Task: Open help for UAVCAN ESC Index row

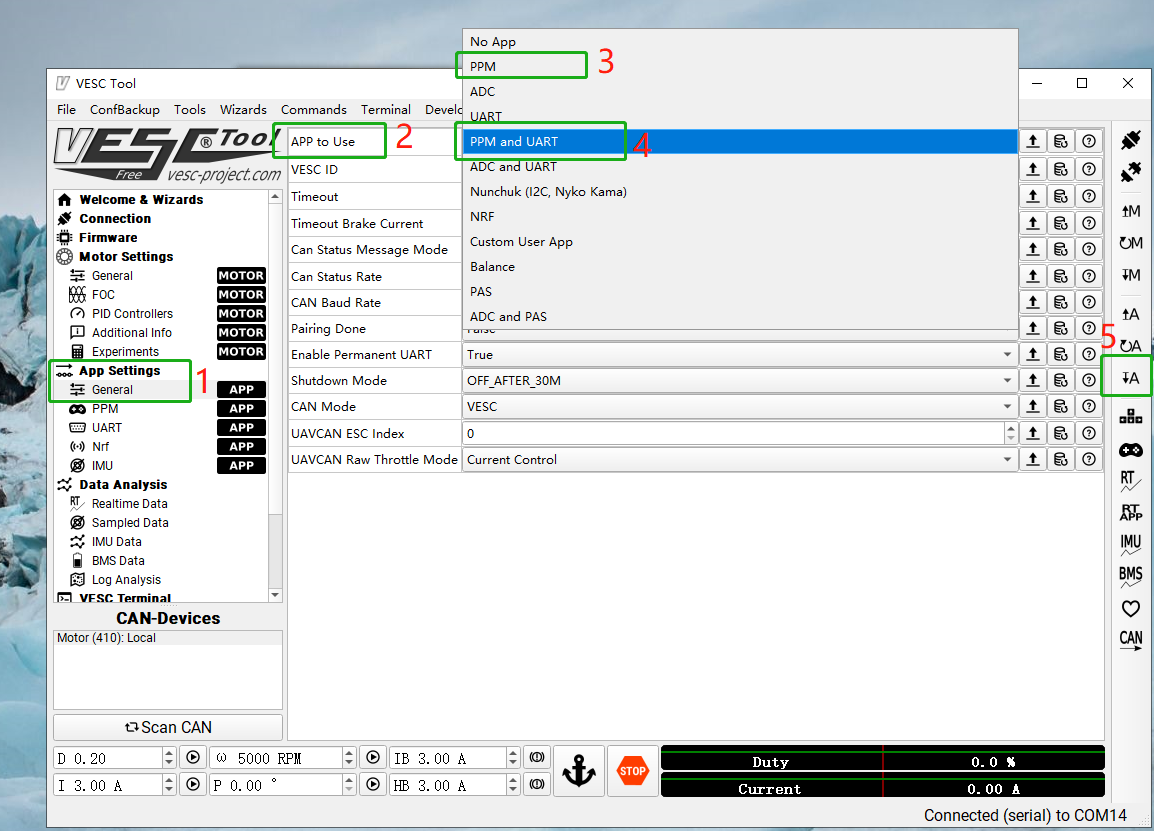Action: pyautogui.click(x=1088, y=433)
